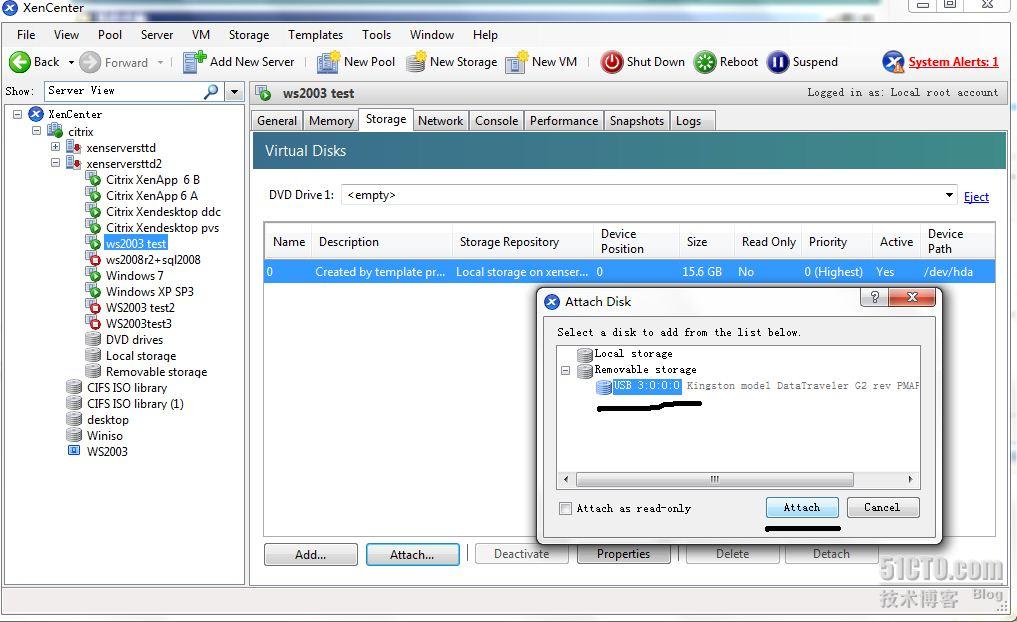Open the Server View dropdown arrow

(234, 91)
